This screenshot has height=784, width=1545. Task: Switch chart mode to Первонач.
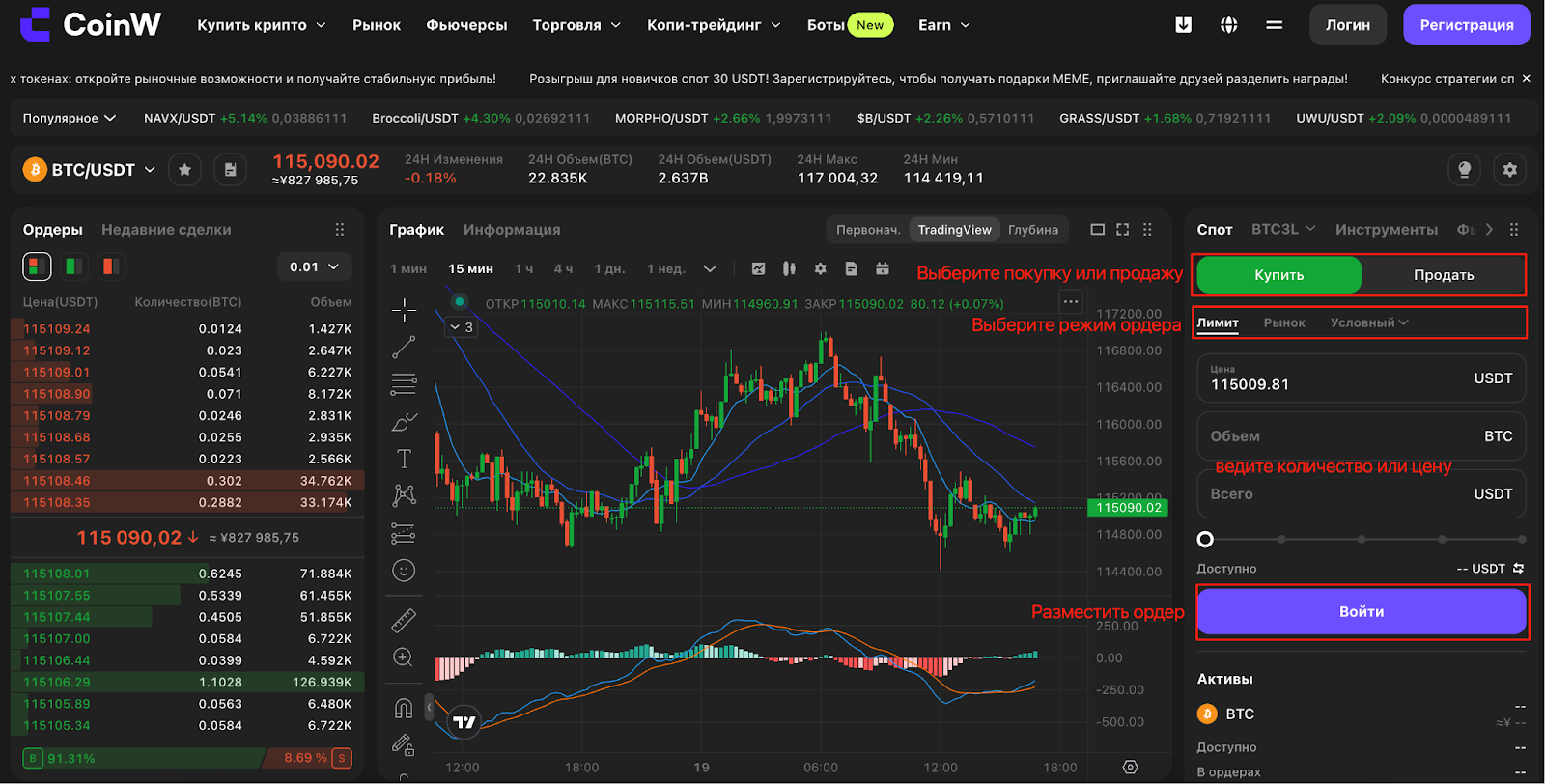[868, 230]
